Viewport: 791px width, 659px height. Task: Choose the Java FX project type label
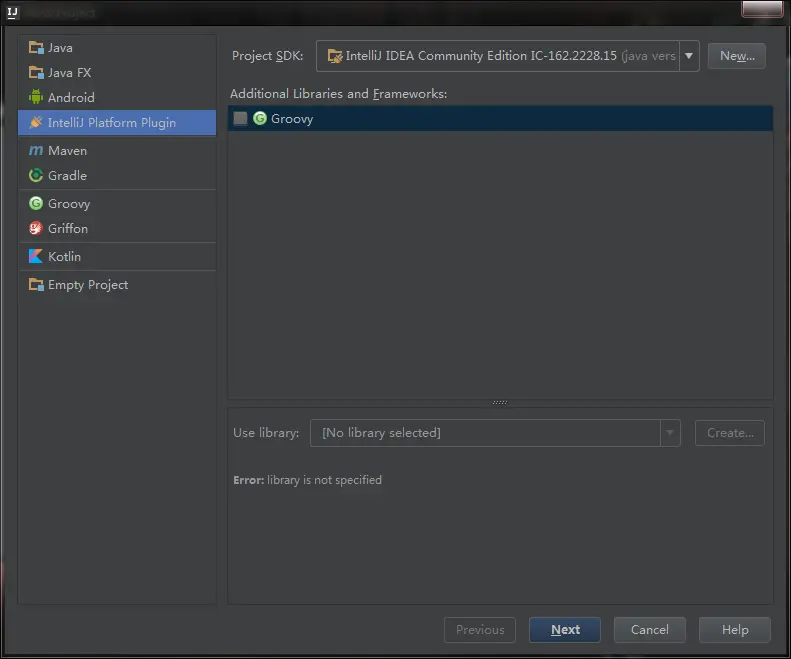[x=70, y=73]
